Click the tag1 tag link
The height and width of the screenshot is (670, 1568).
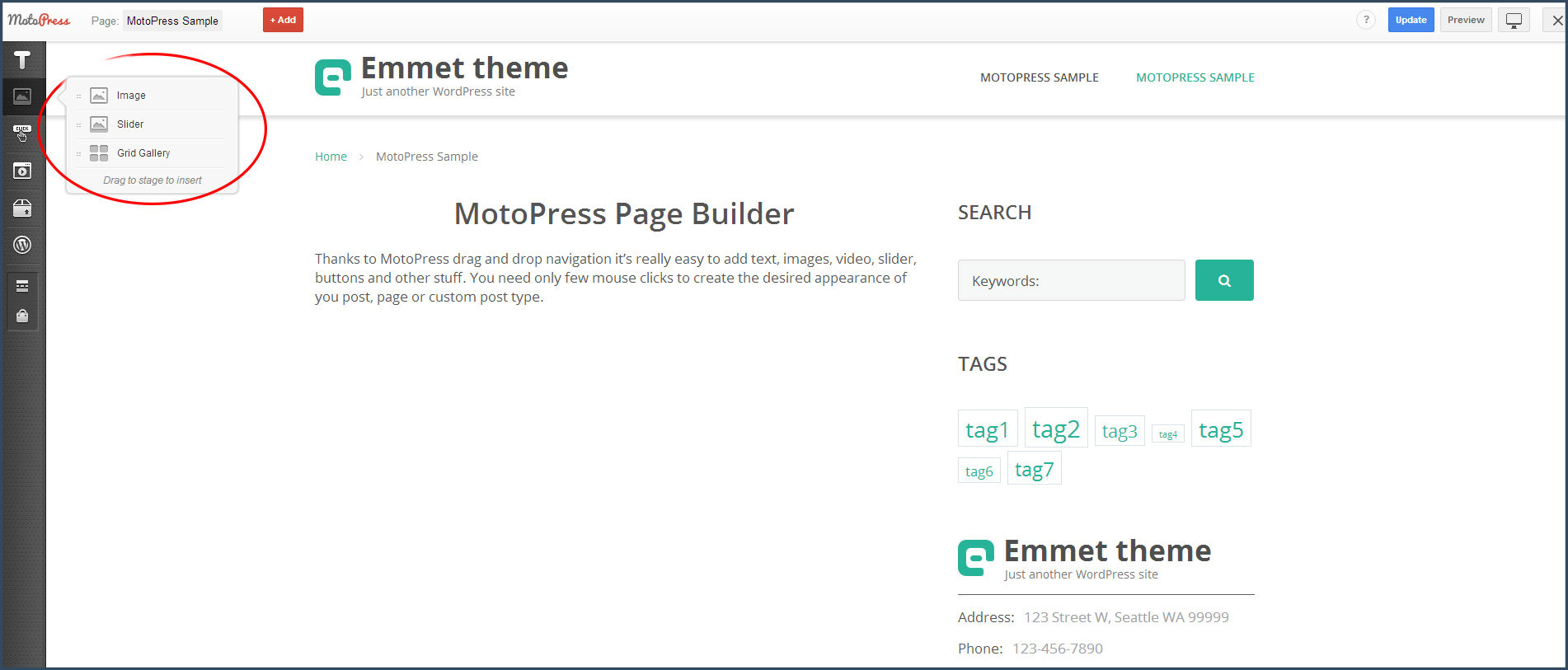[x=988, y=429]
